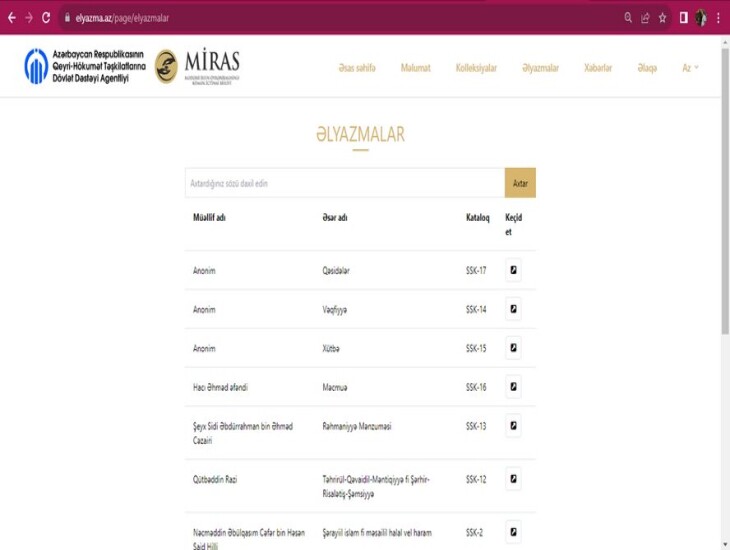The height and width of the screenshot is (550, 730).
Task: Open the Xəbərlər menu item
Action: [598, 68]
